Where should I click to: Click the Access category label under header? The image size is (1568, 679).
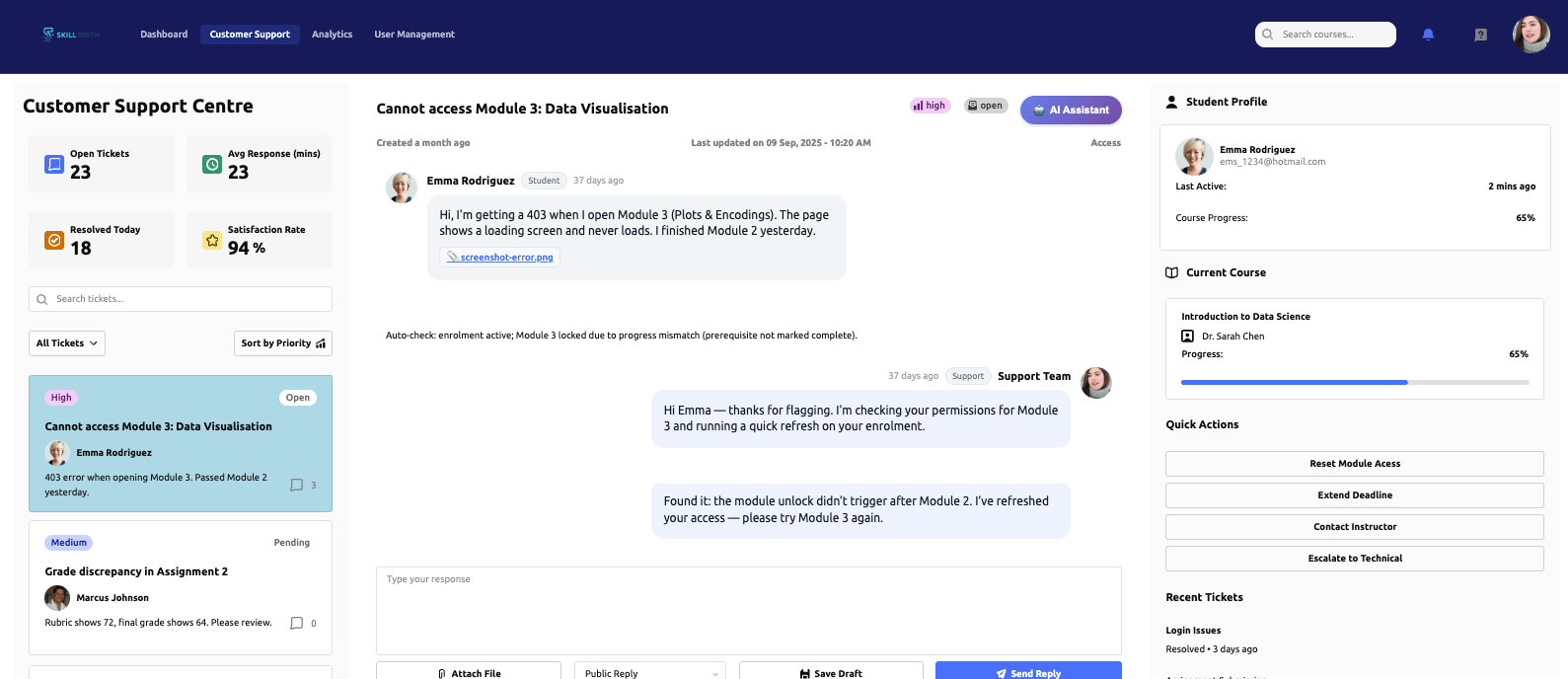click(1105, 143)
